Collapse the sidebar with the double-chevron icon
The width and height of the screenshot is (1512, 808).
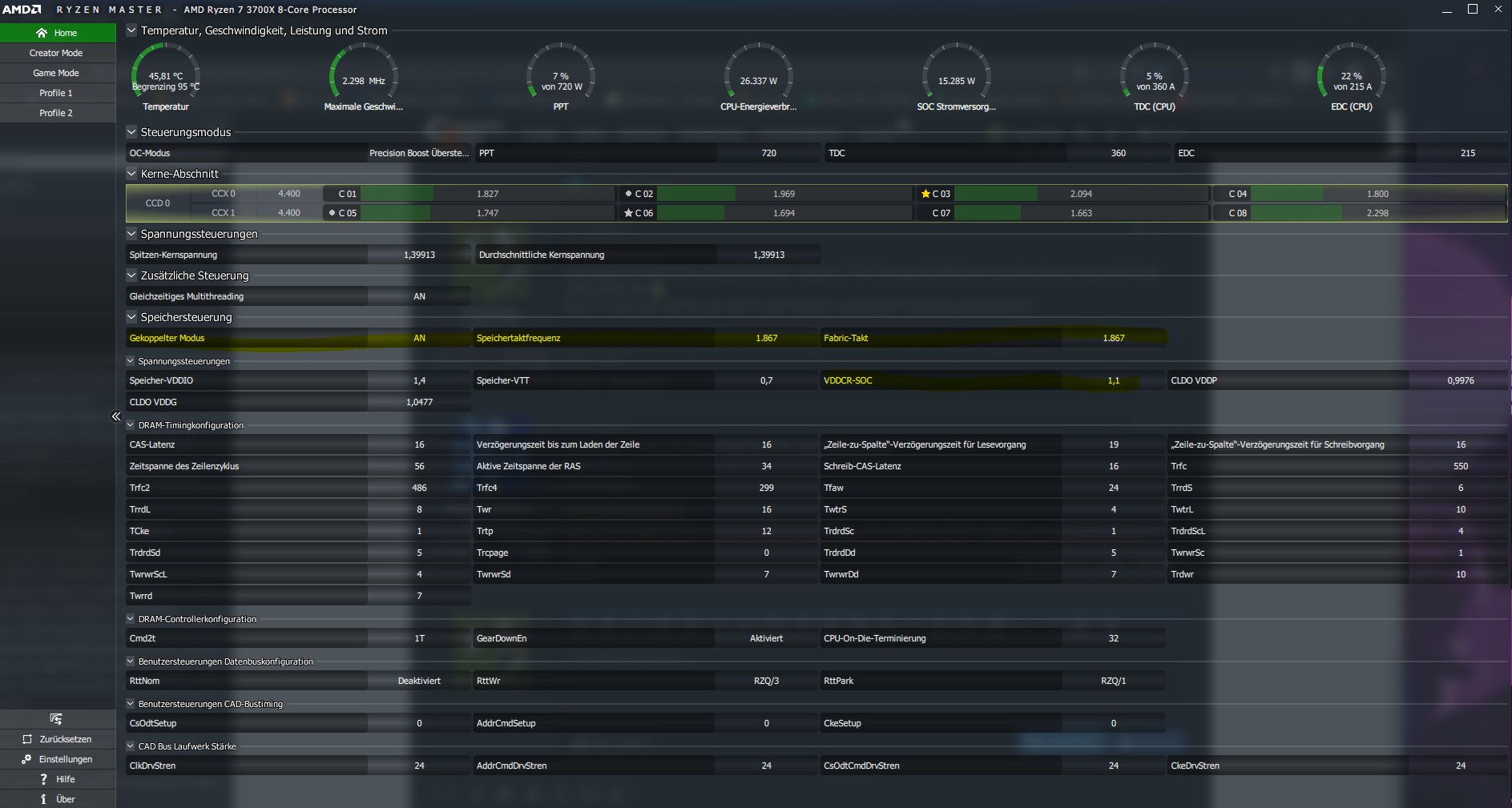[x=116, y=416]
